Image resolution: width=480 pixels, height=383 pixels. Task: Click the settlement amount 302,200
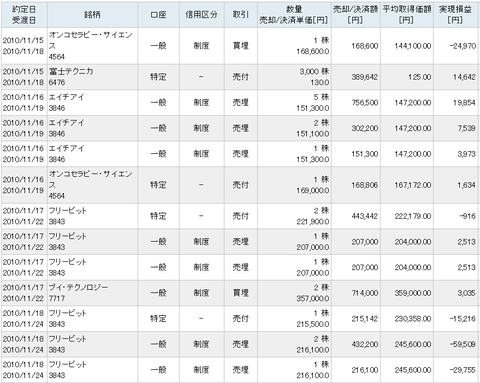point(365,128)
